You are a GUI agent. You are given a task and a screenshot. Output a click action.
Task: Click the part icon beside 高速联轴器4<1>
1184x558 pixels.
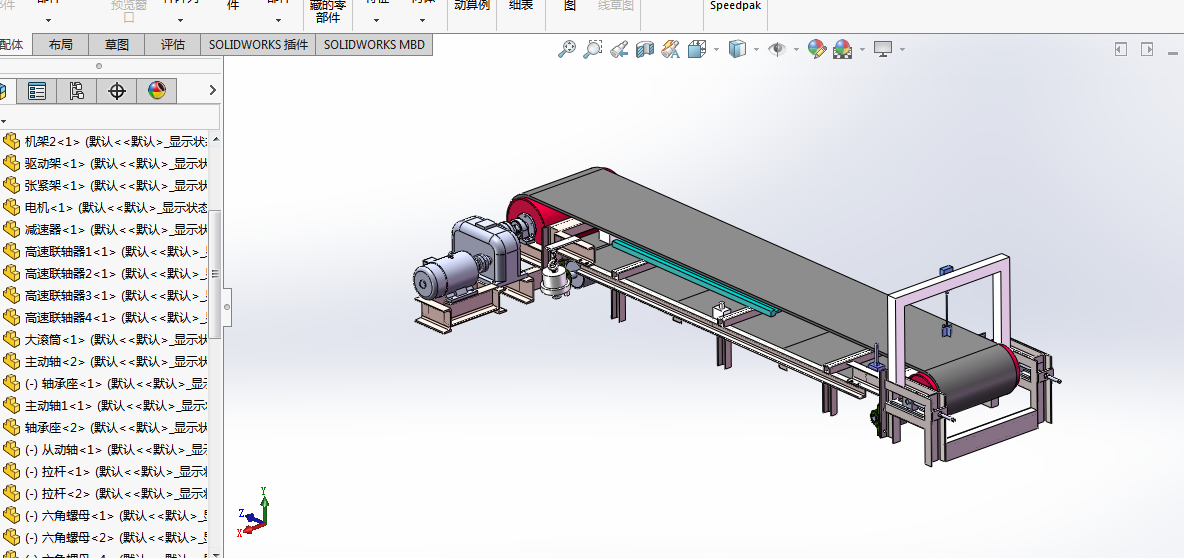click(11, 317)
